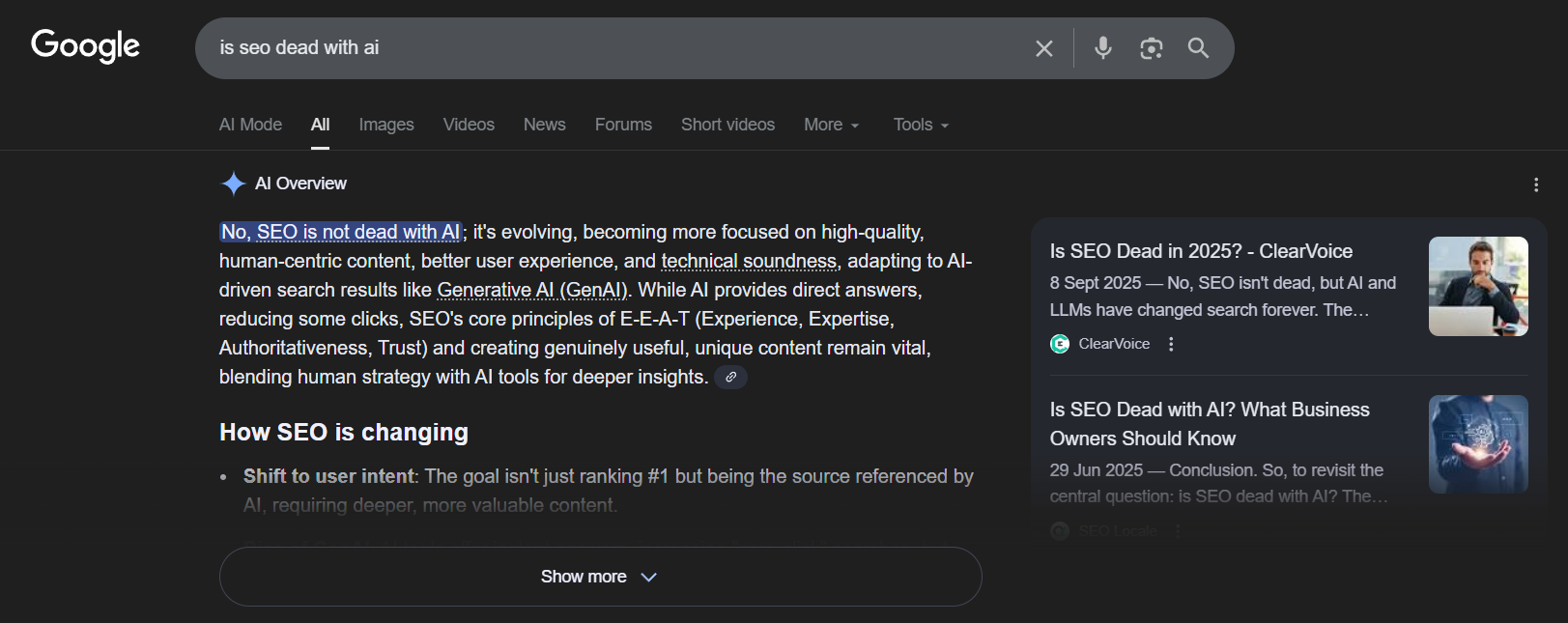This screenshot has height=623, width=1568.
Task: Click the AI Overview sparkle icon
Action: coord(233,184)
